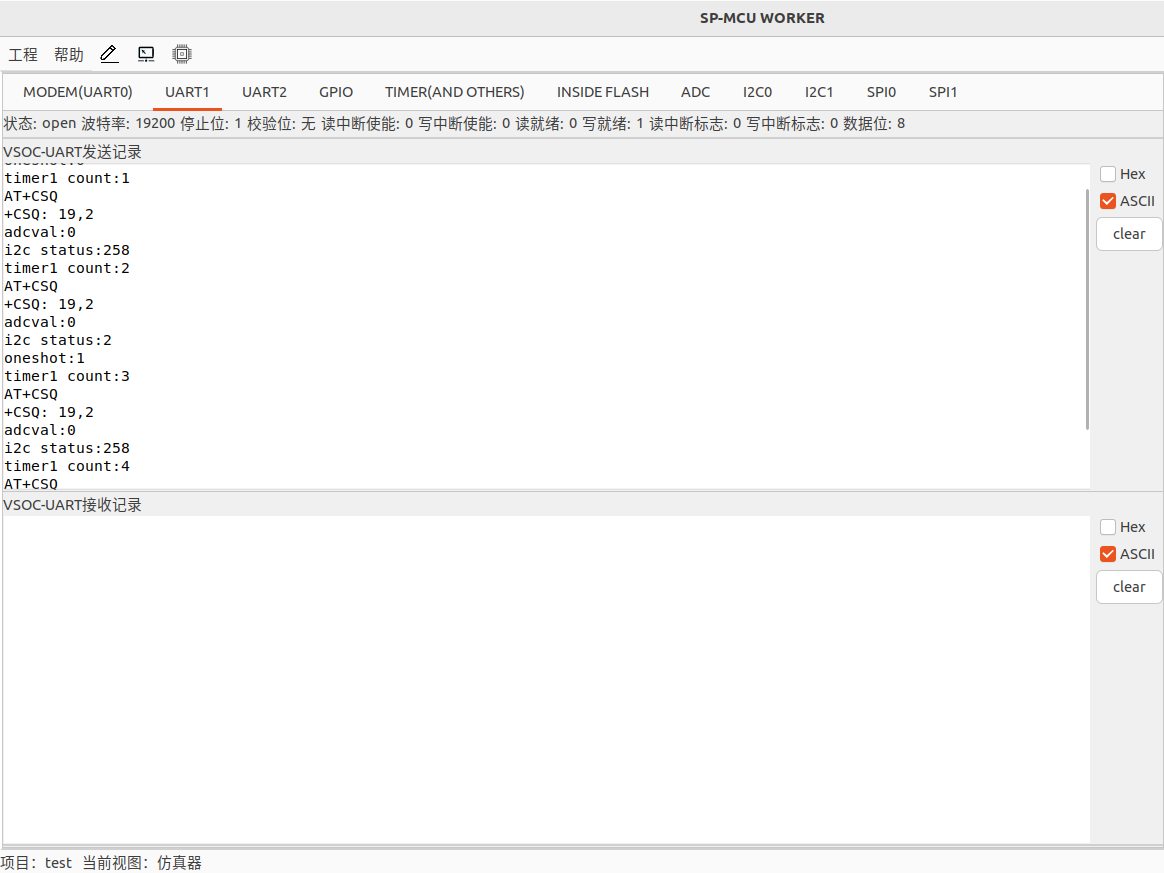Clear the UART send log

point(1129,234)
